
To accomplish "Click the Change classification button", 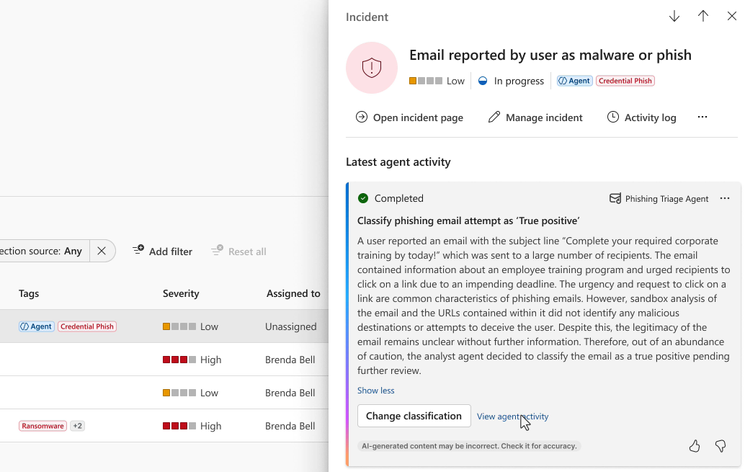I will click(x=414, y=416).
